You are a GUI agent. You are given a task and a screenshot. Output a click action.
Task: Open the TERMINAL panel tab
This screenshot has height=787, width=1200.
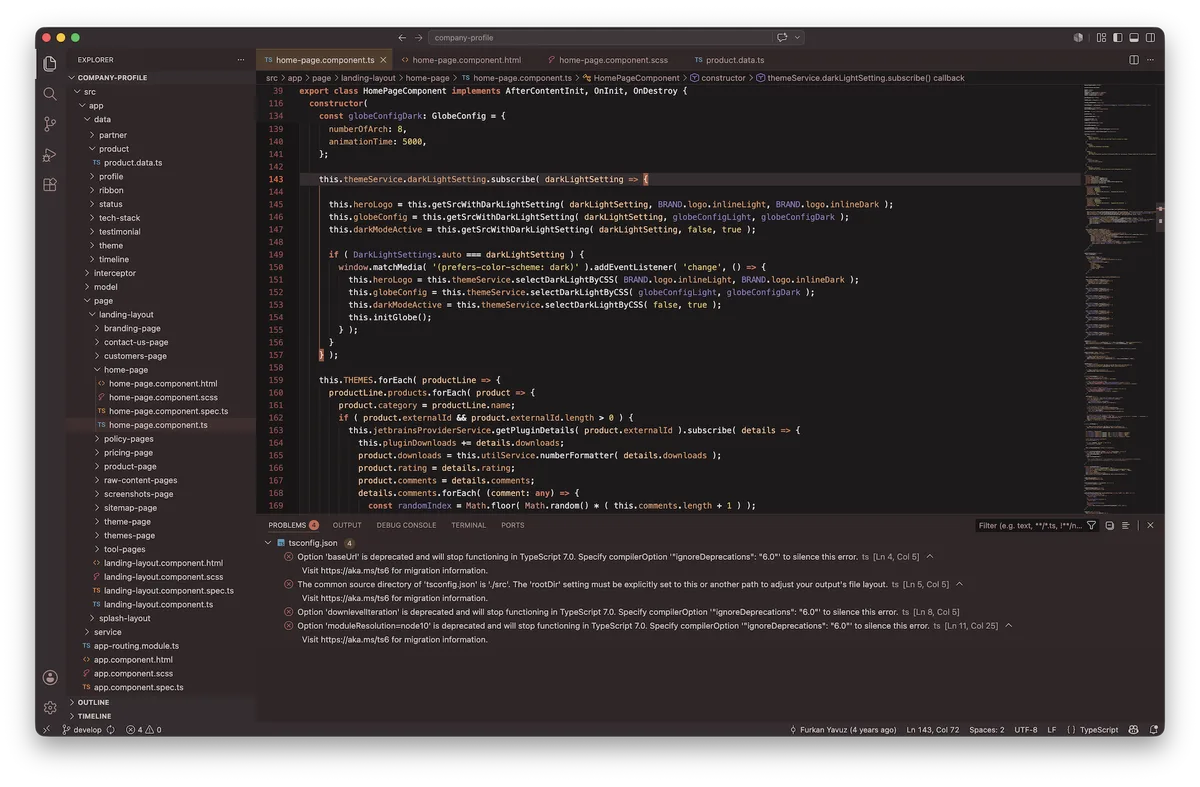click(x=468, y=525)
